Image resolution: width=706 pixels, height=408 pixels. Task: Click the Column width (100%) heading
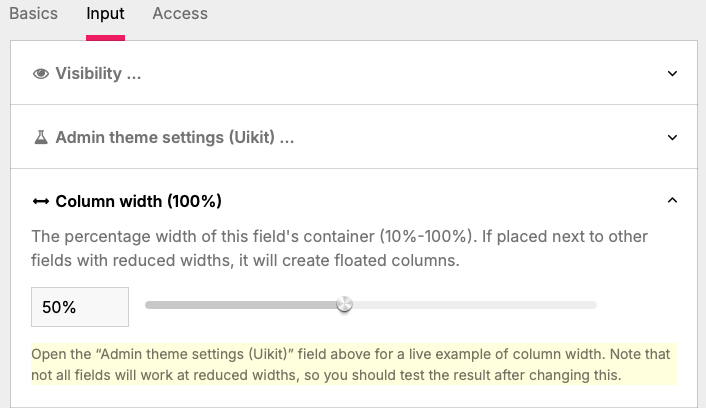pyautogui.click(x=139, y=201)
